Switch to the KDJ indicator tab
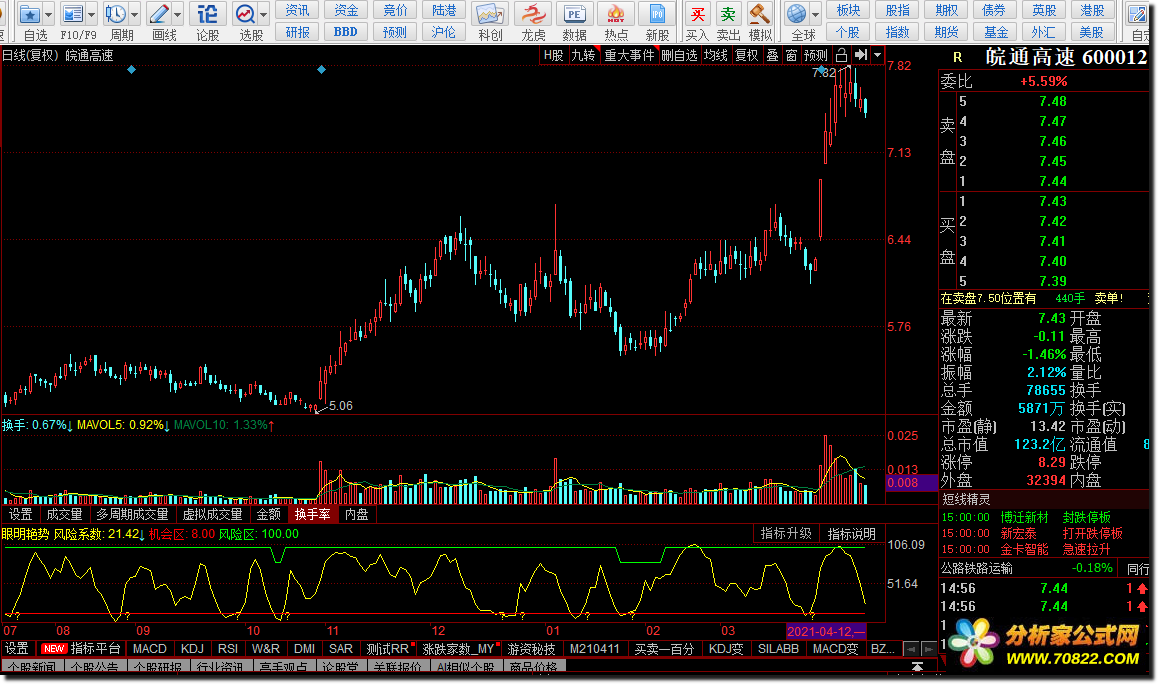1159x684 pixels. coord(192,649)
